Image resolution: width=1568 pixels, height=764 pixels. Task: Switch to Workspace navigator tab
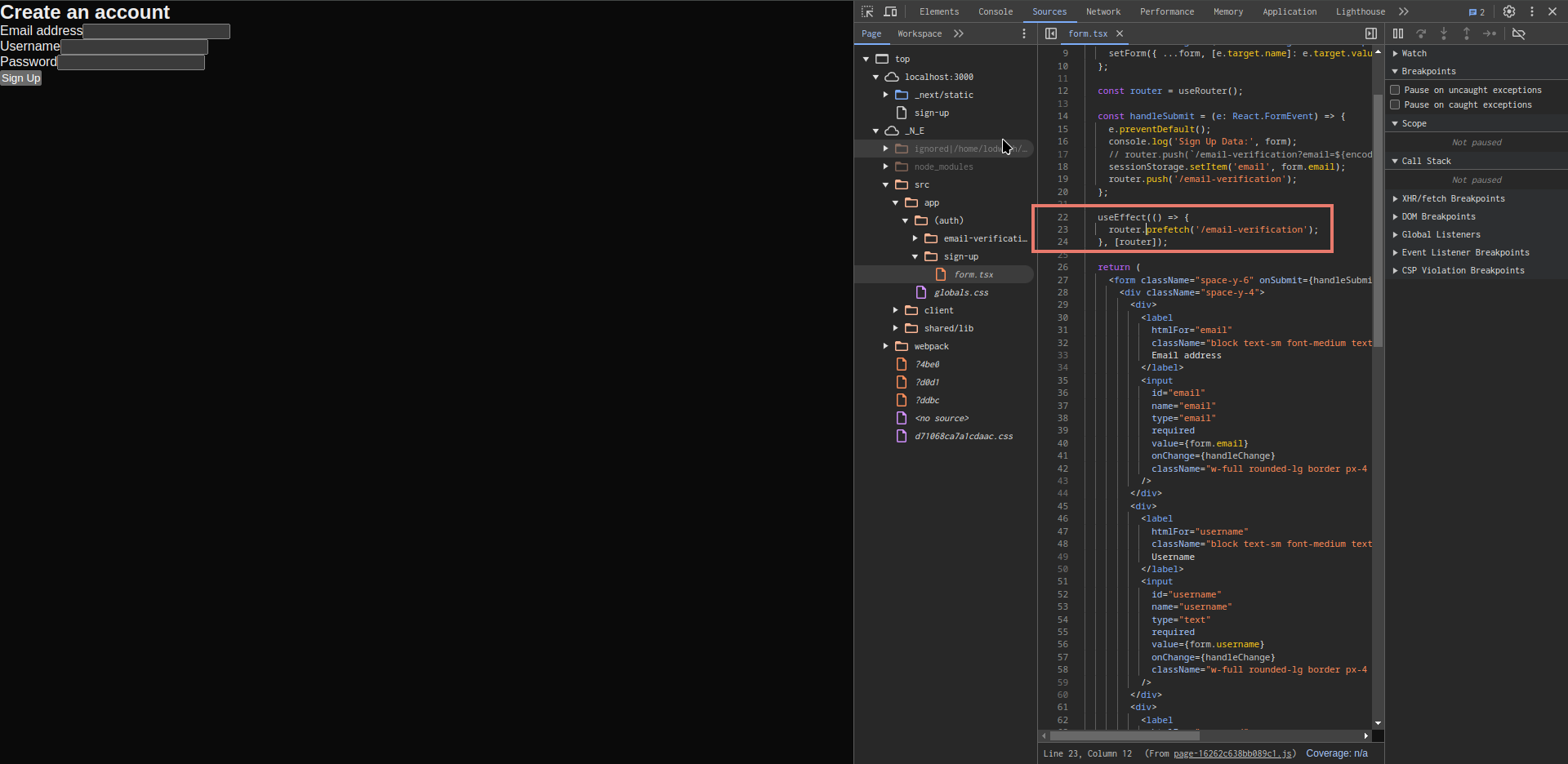coord(920,33)
